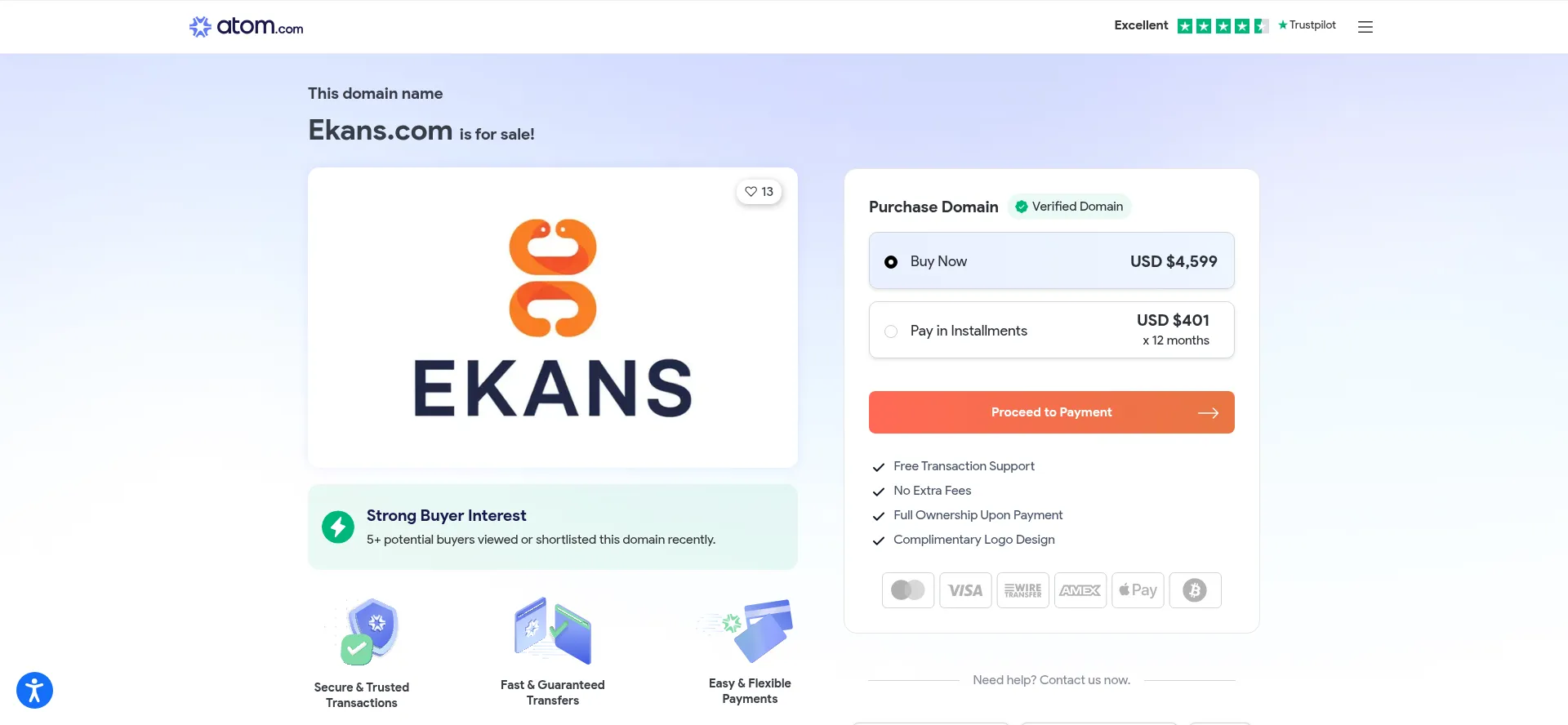This screenshot has height=725, width=1568.
Task: Click the EKANS logo image
Action: (x=553, y=318)
